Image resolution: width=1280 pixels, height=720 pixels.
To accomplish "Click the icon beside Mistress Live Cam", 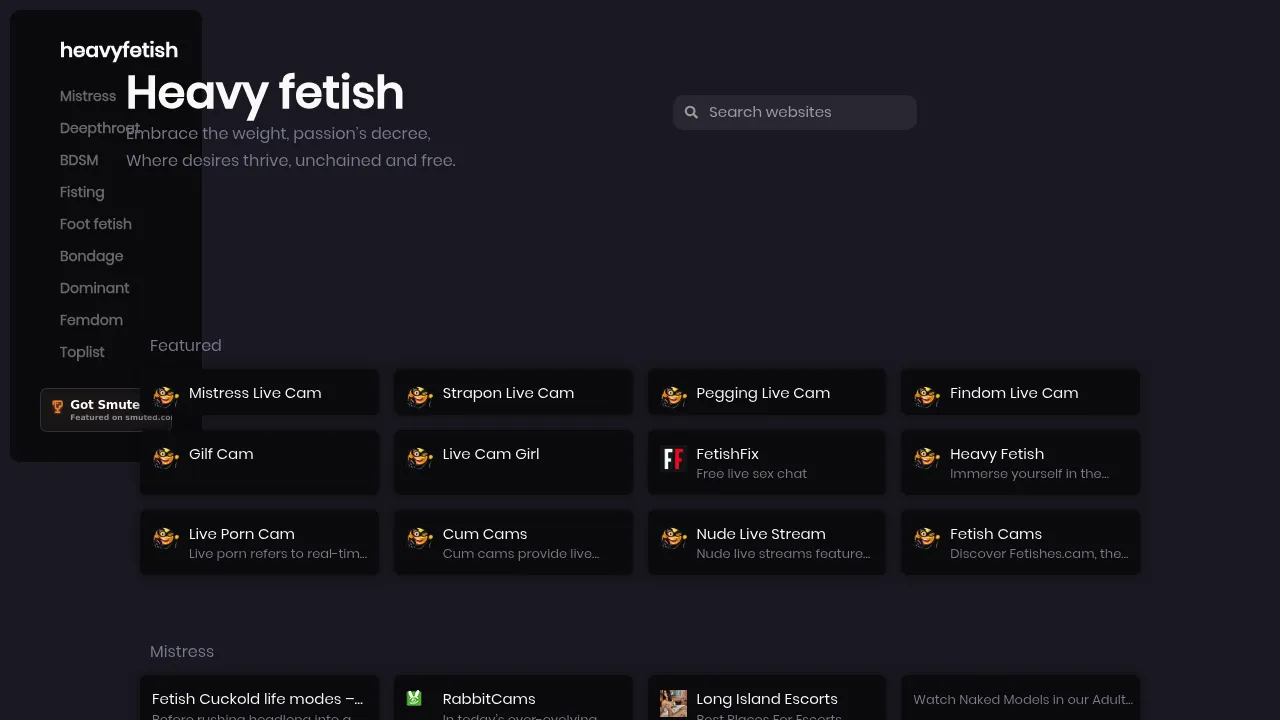I will pos(166,397).
